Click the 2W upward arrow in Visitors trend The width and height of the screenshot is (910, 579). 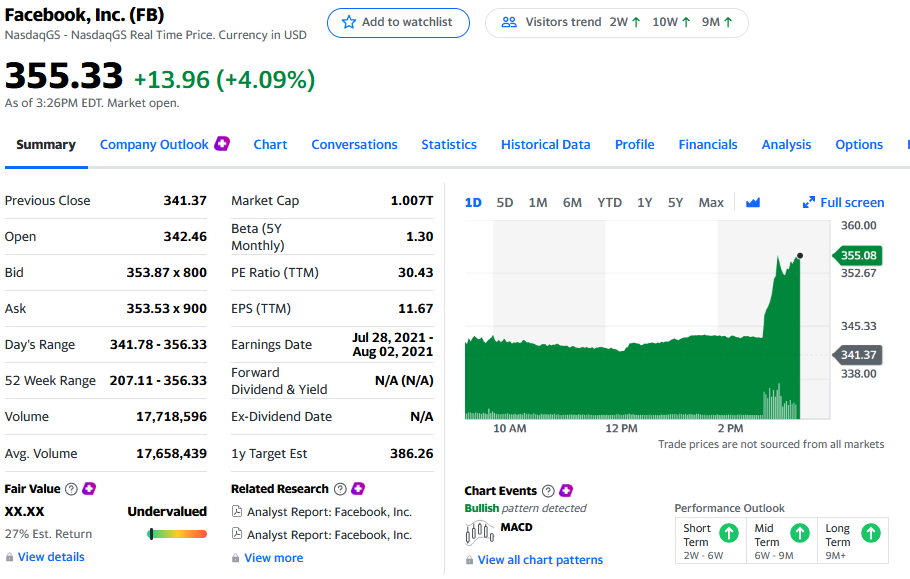pos(636,22)
